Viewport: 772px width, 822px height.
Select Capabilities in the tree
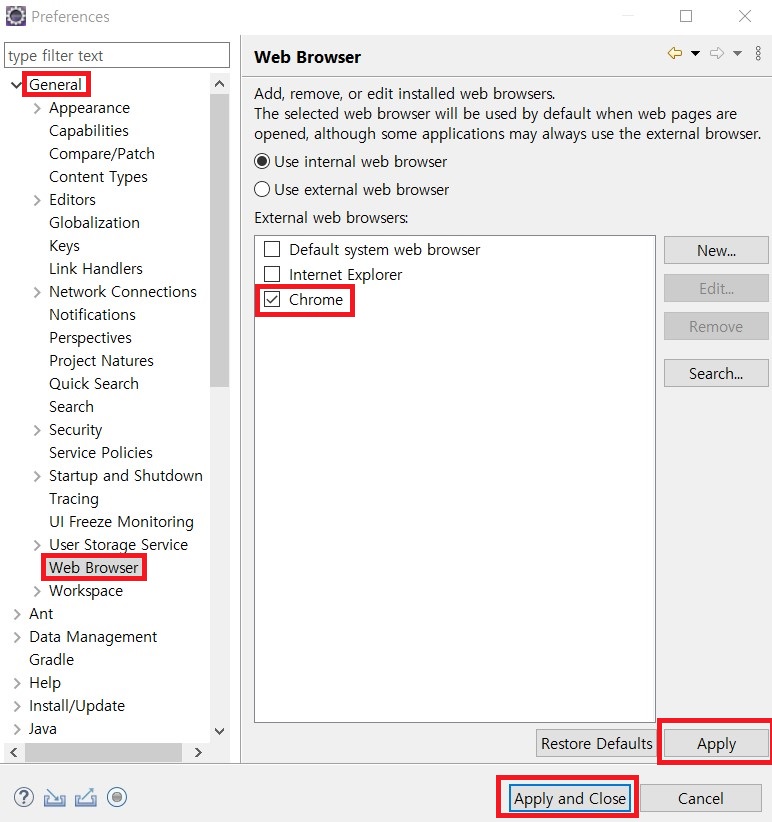click(x=89, y=131)
